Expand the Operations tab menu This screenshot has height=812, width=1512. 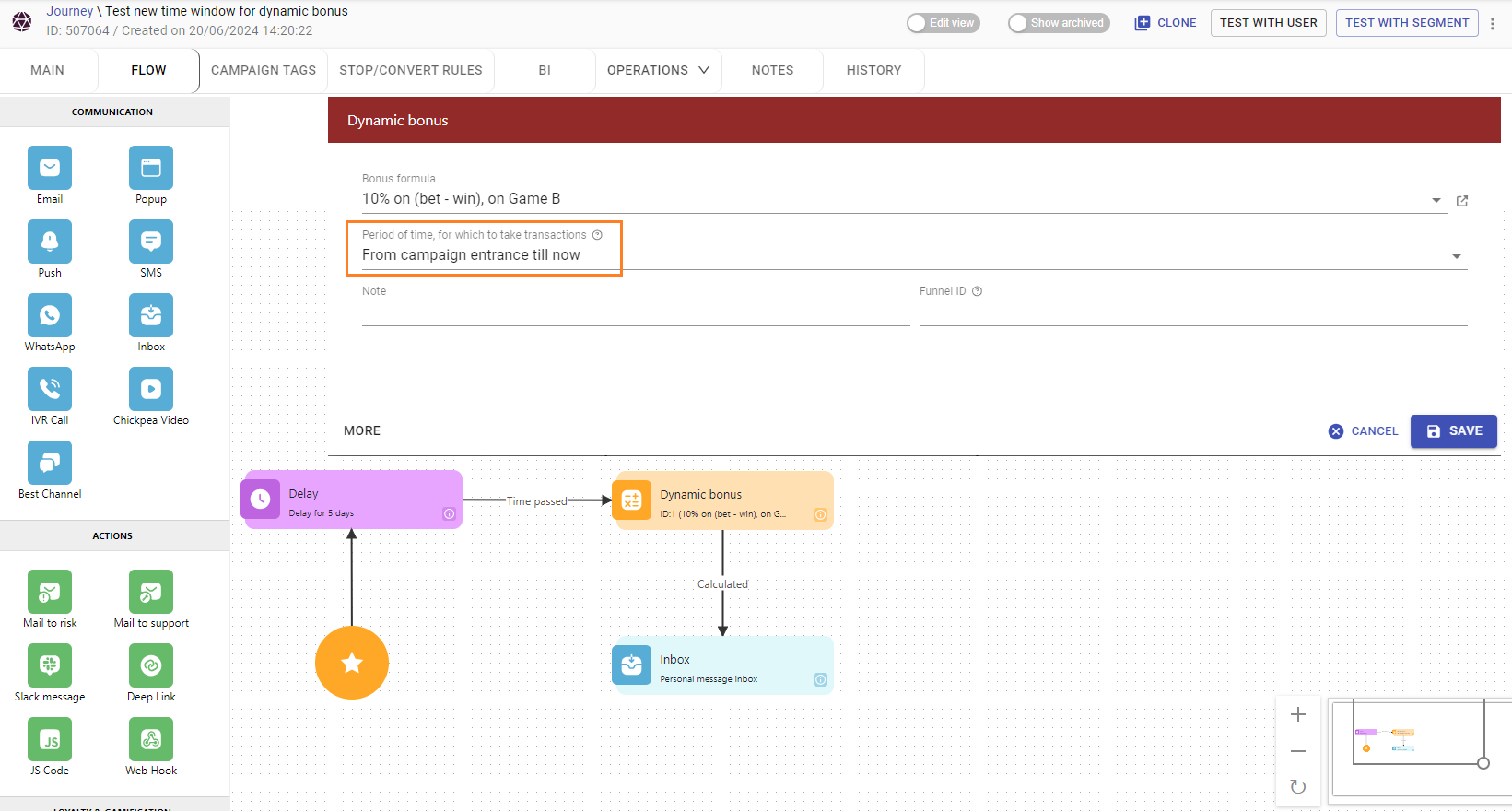(658, 70)
